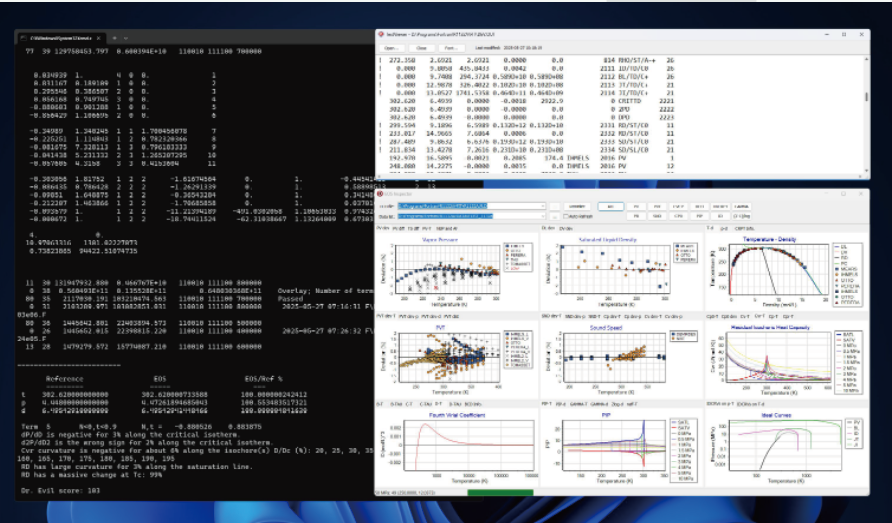Click the cmd.exe terminal tab
The image size is (892, 523).
(60, 38)
